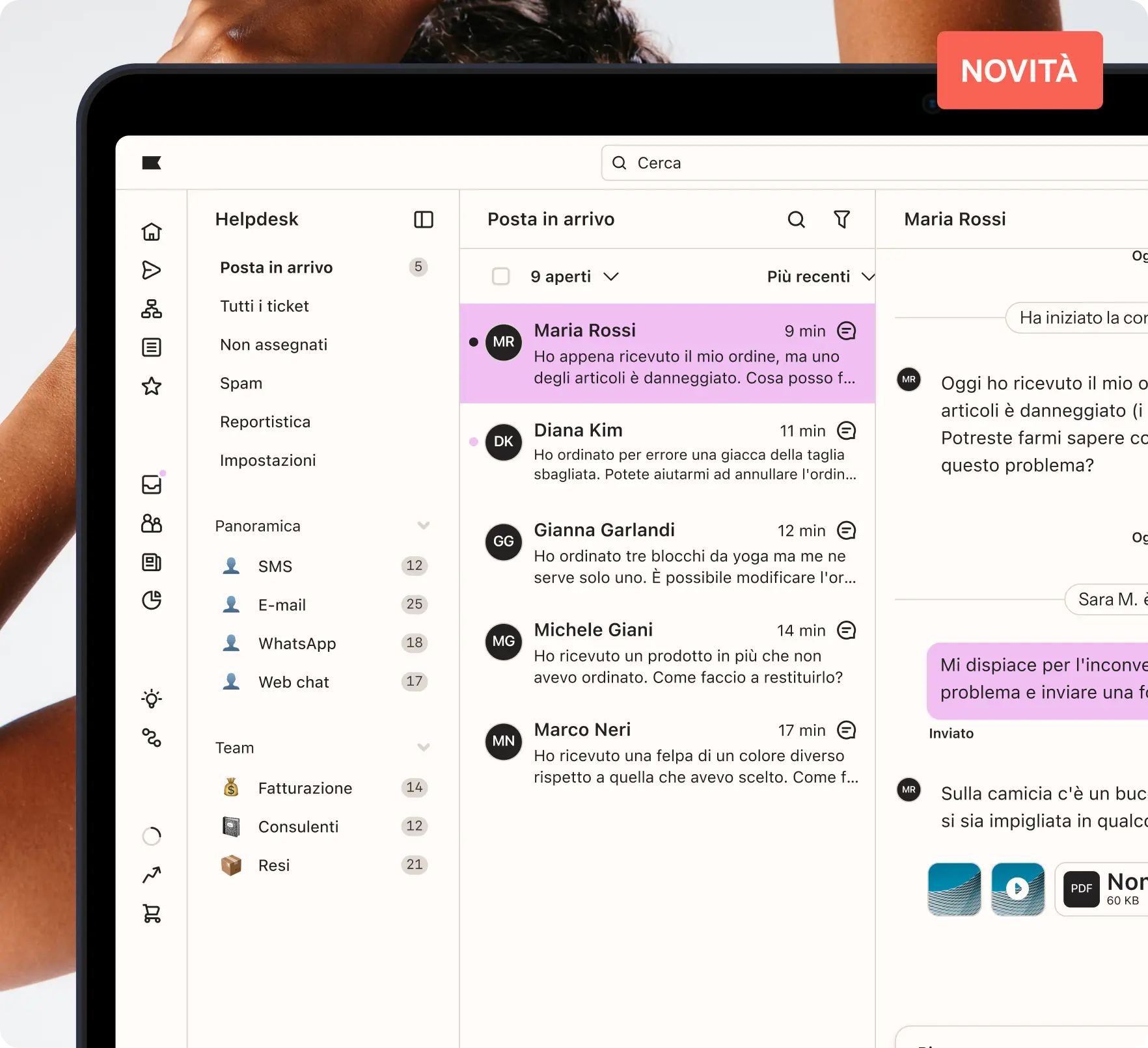
Task: Click the DK avatar in ticket list
Action: click(x=504, y=442)
